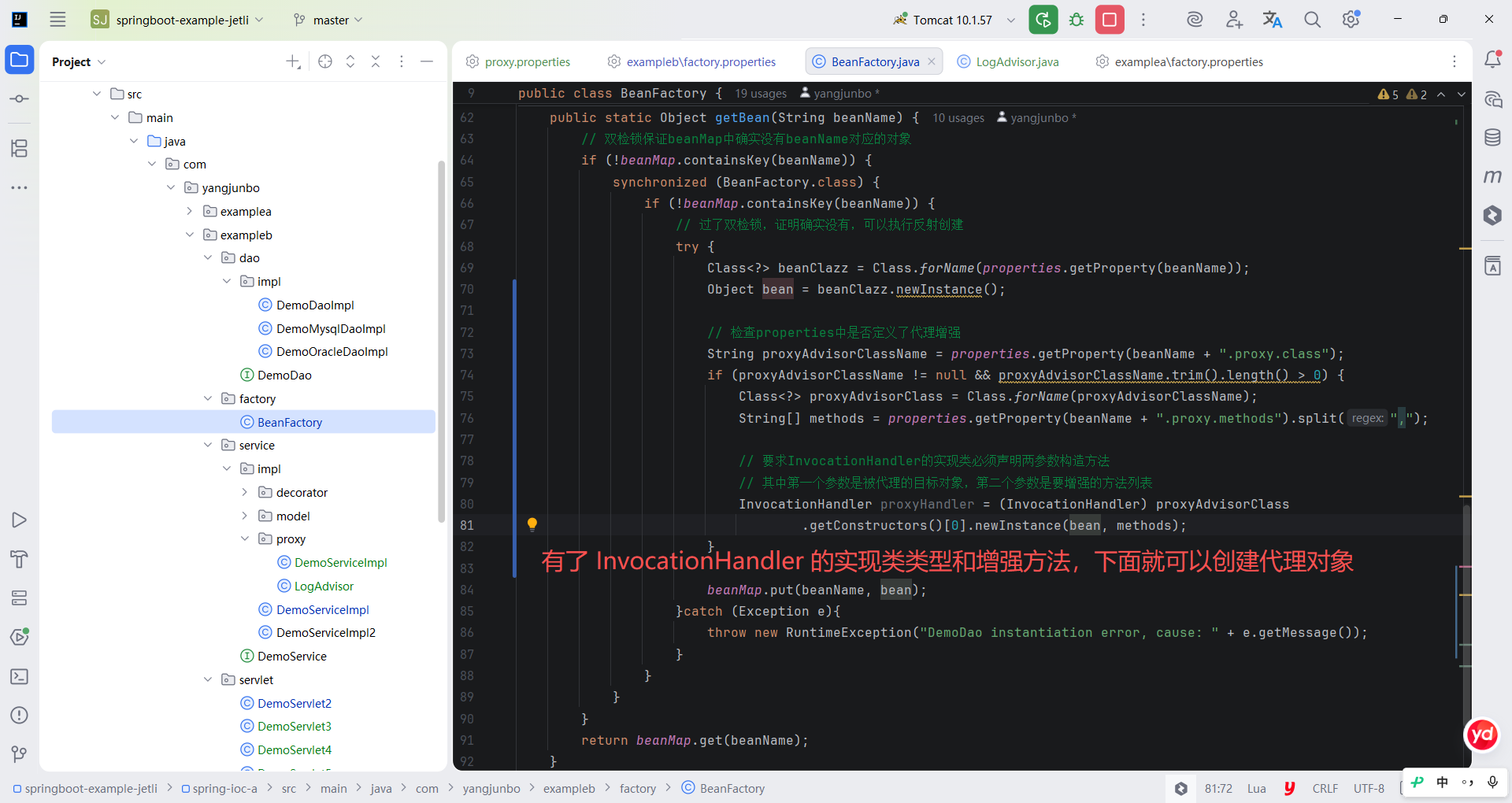Viewport: 1512px width, 803px height.
Task: Open the Git tool window icon
Action: tap(20, 754)
